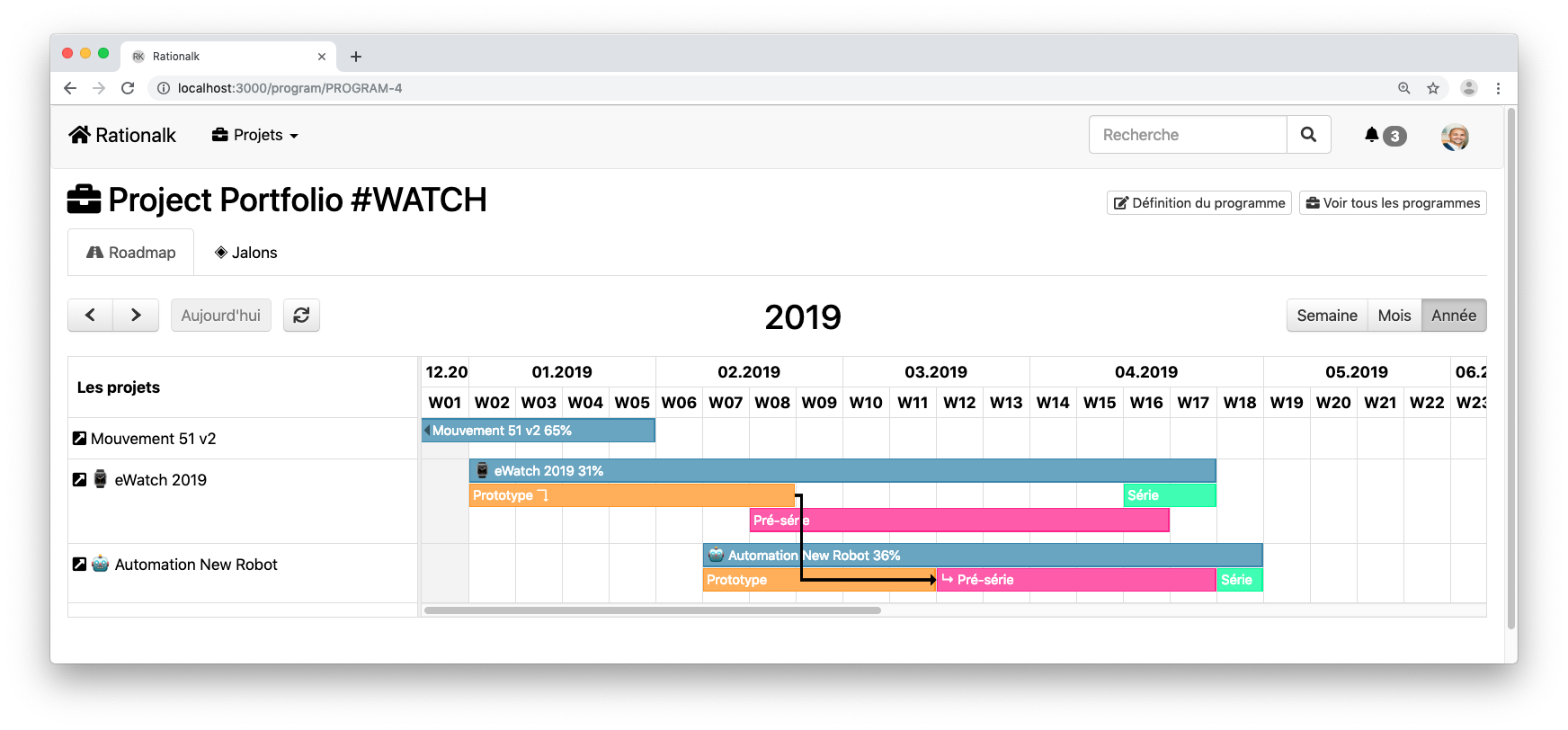Click the refresh roadmap icon button
This screenshot has width=1568, height=730.
(x=301, y=316)
